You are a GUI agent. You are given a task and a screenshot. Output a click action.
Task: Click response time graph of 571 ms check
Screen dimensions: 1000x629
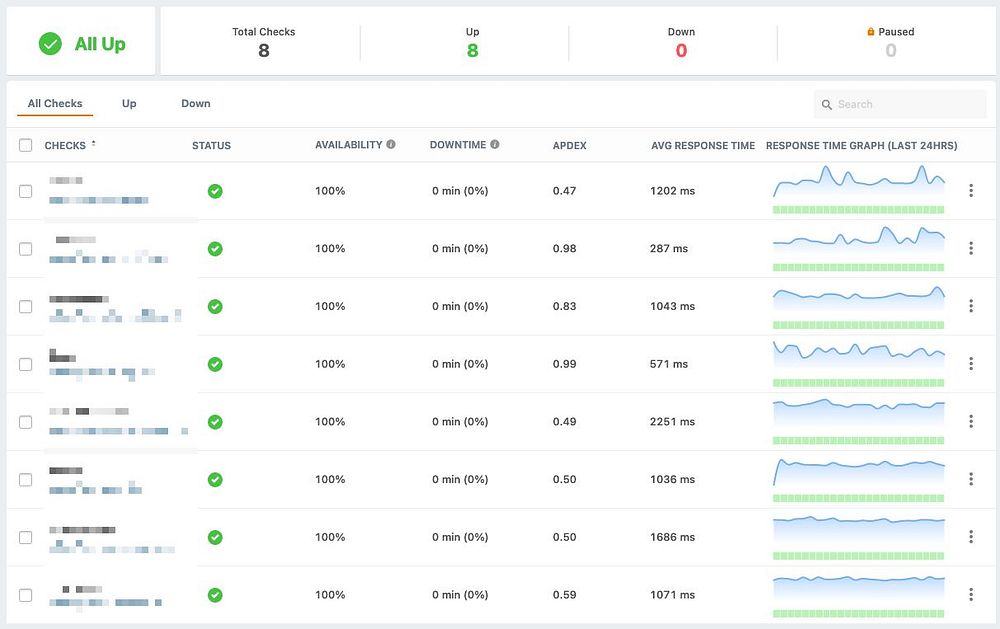tap(858, 364)
